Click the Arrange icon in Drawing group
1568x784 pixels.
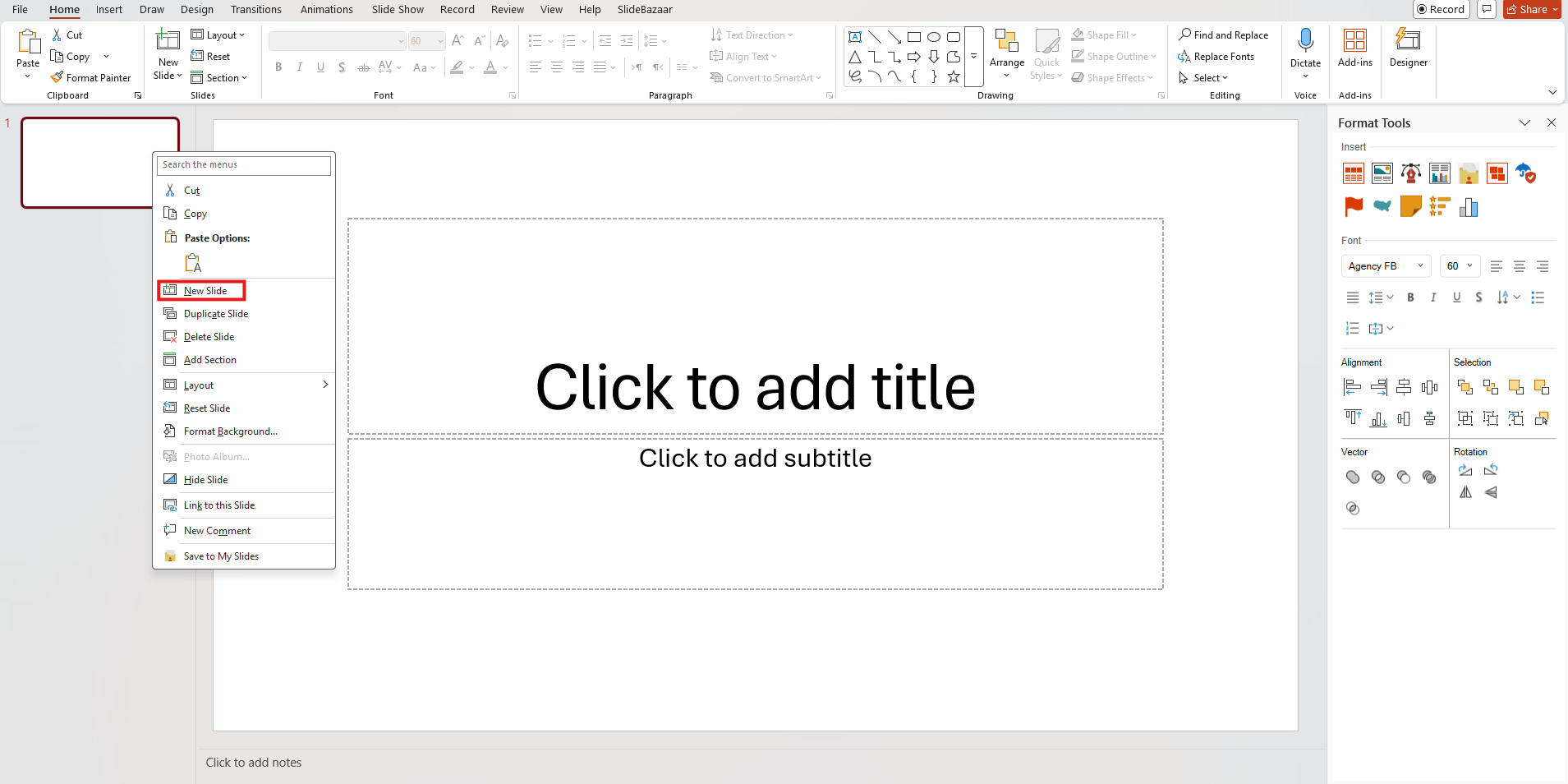[x=1007, y=41]
